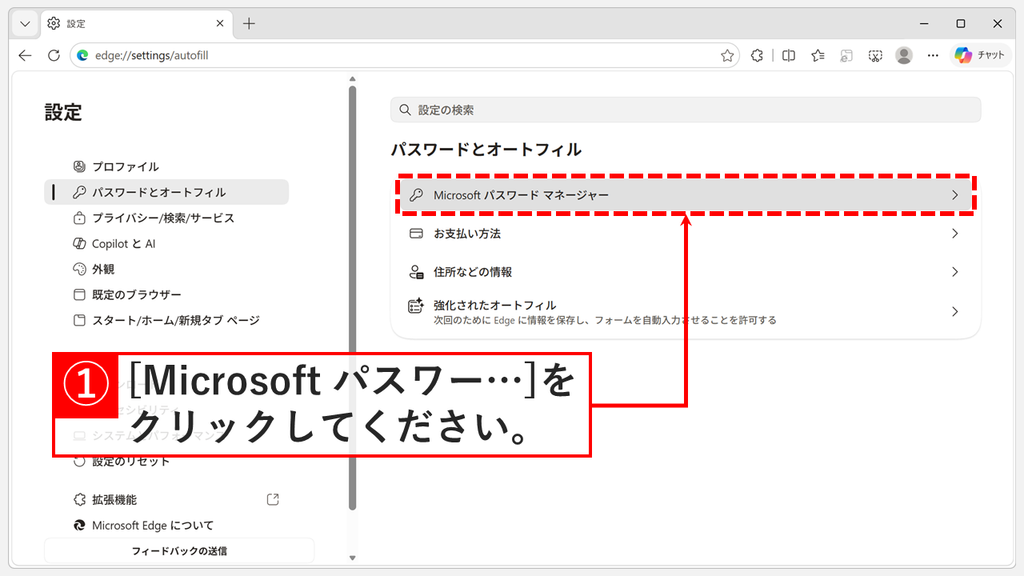Image resolution: width=1024 pixels, height=576 pixels.
Task: Open スタート/ホーム/新規タブ ページ settings
Action: 167,320
